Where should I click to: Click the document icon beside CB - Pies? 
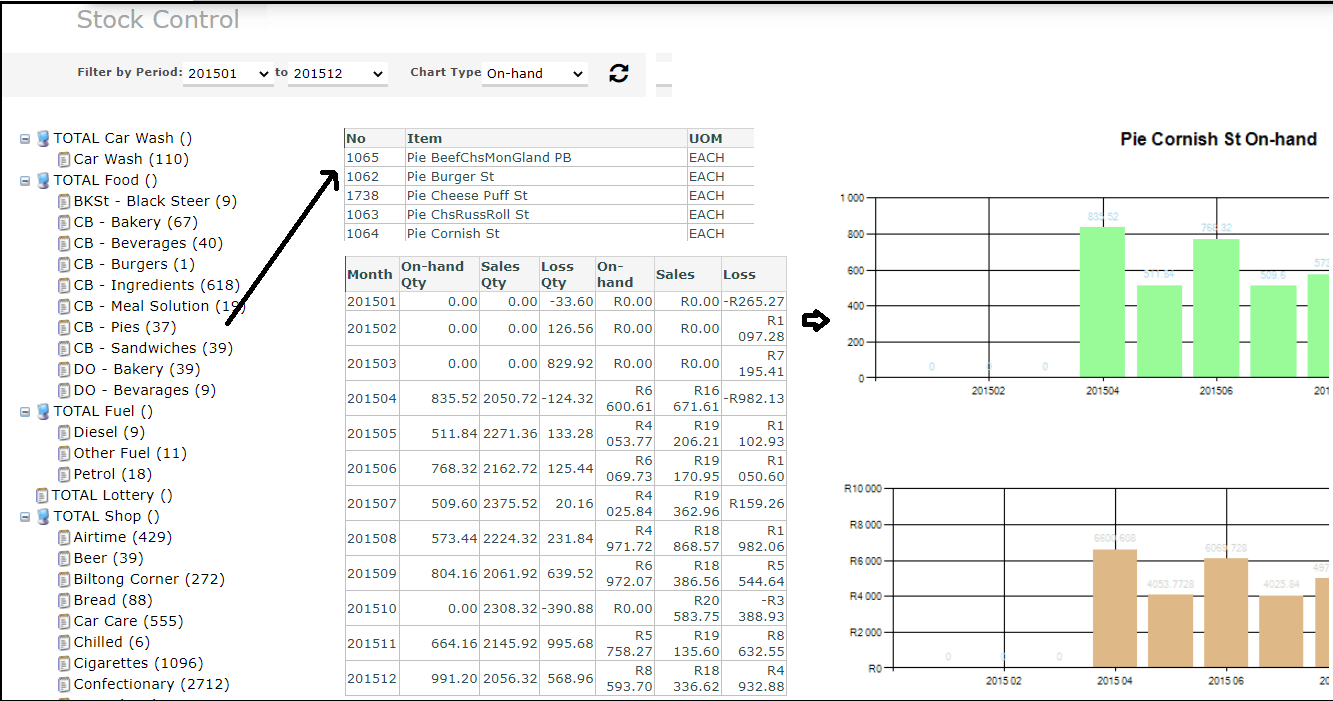64,328
